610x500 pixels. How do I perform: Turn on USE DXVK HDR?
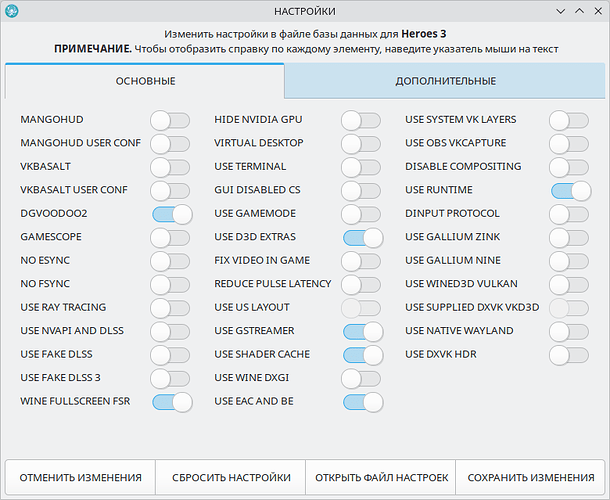click(569, 355)
